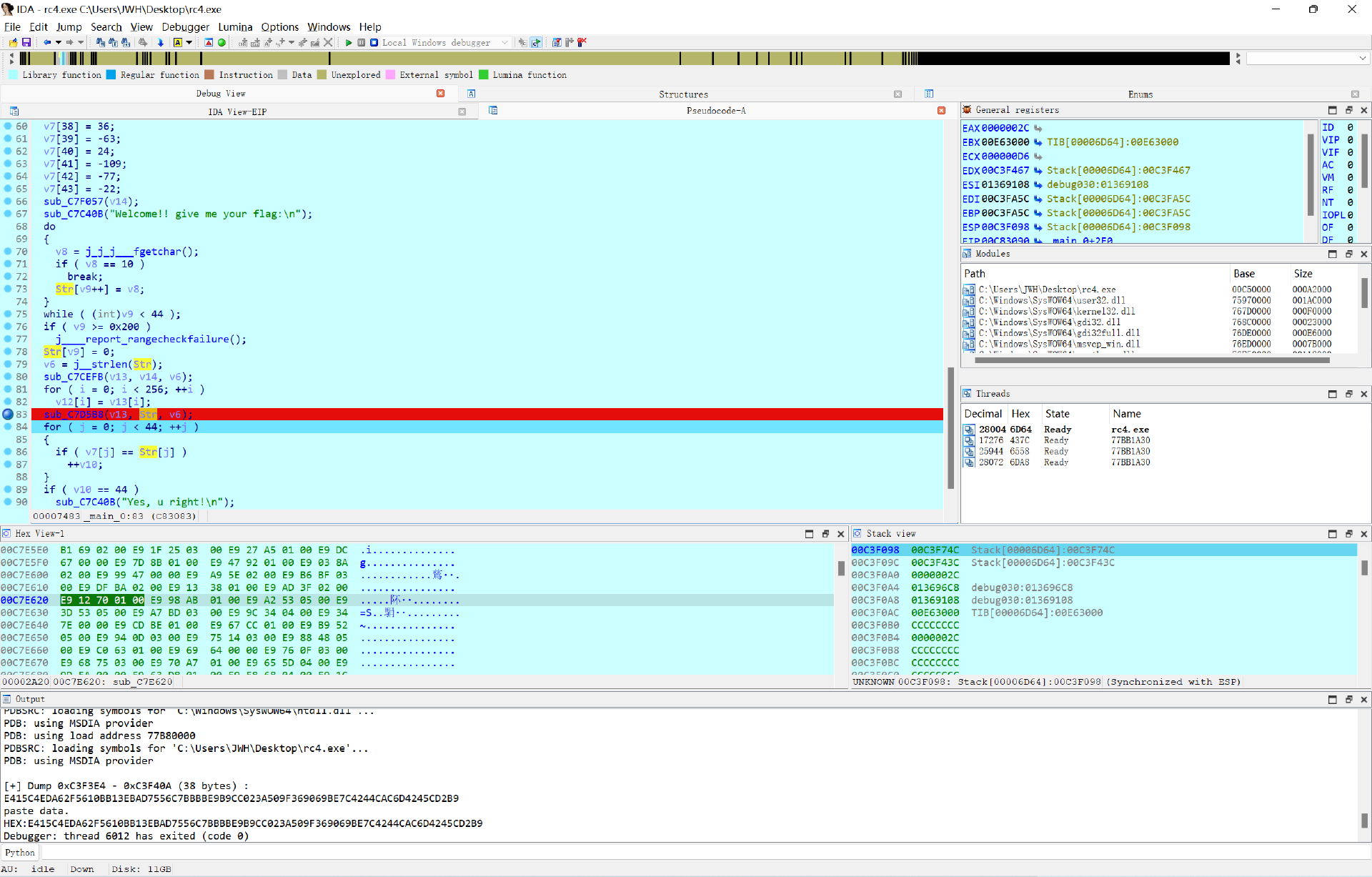
Task: Open the navigation band address dropdown
Action: [1362, 59]
